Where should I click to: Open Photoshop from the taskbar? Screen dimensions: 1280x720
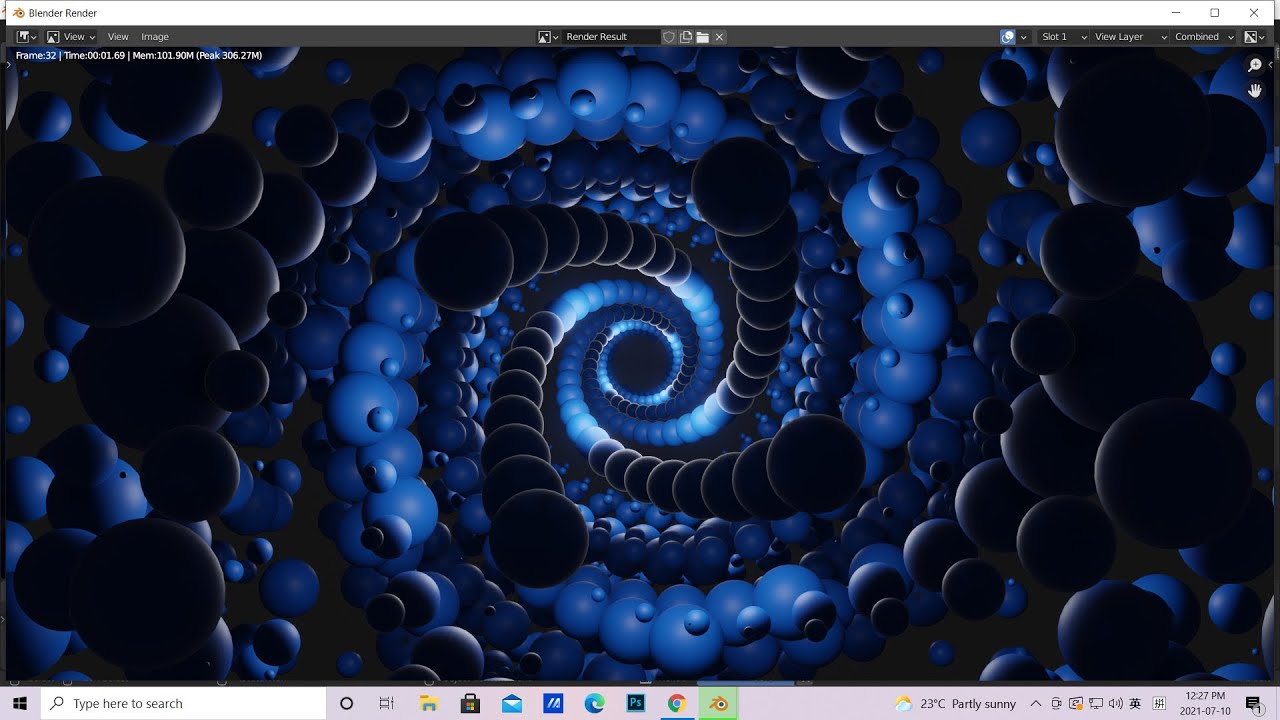[x=635, y=703]
